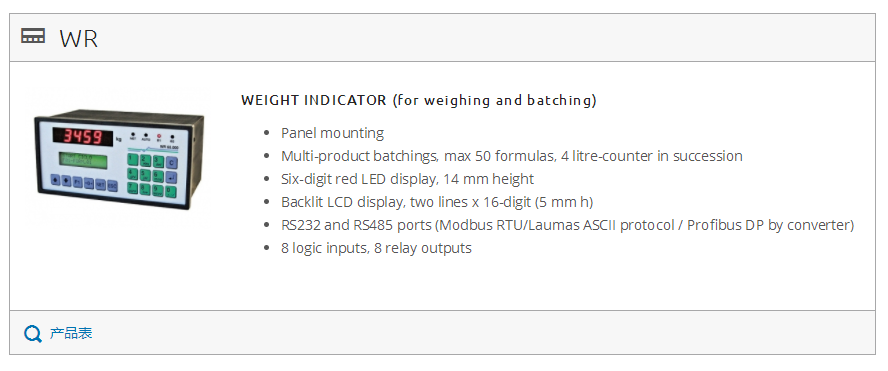Click the Panel mounting bullet item

(x=332, y=133)
